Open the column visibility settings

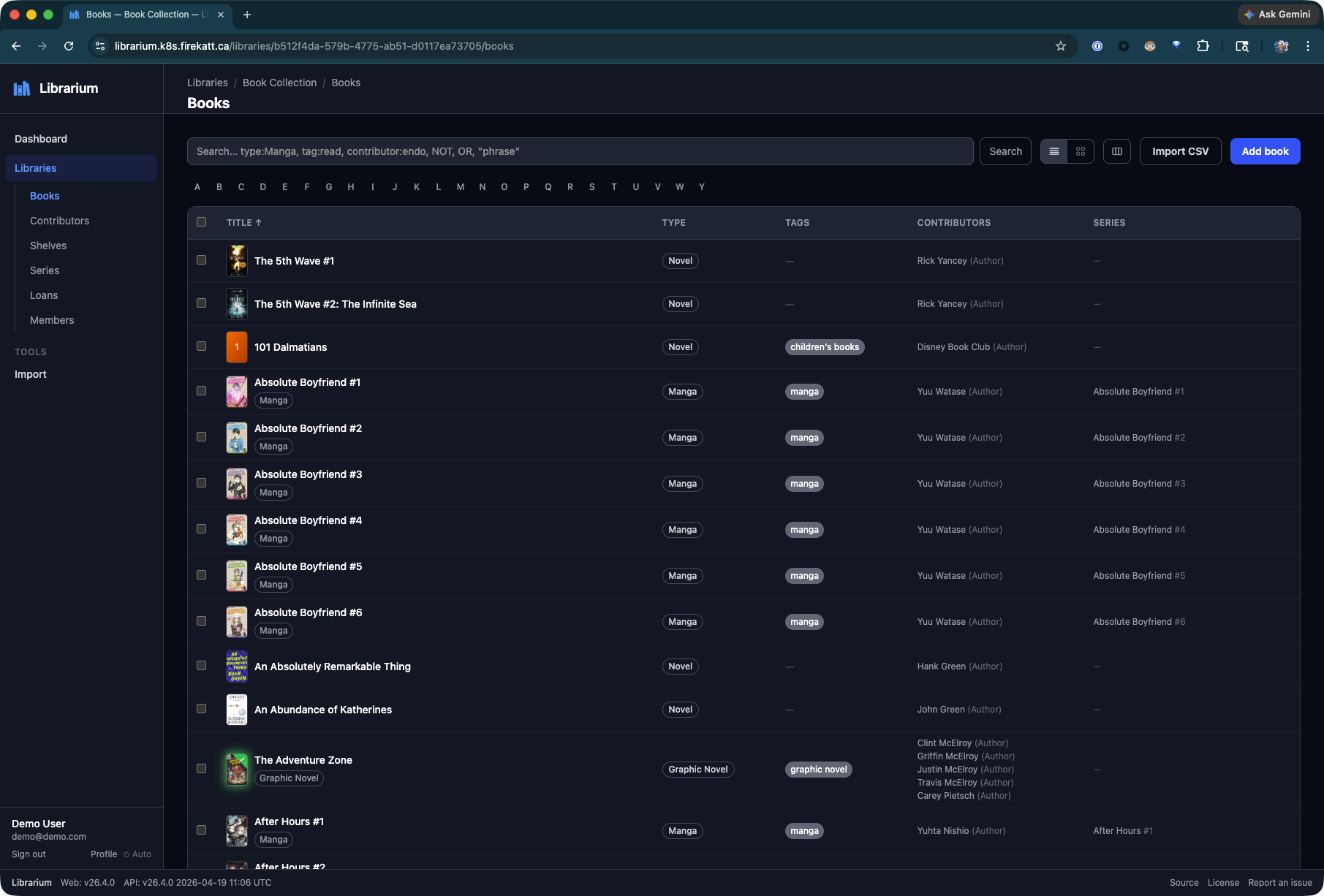click(1116, 151)
